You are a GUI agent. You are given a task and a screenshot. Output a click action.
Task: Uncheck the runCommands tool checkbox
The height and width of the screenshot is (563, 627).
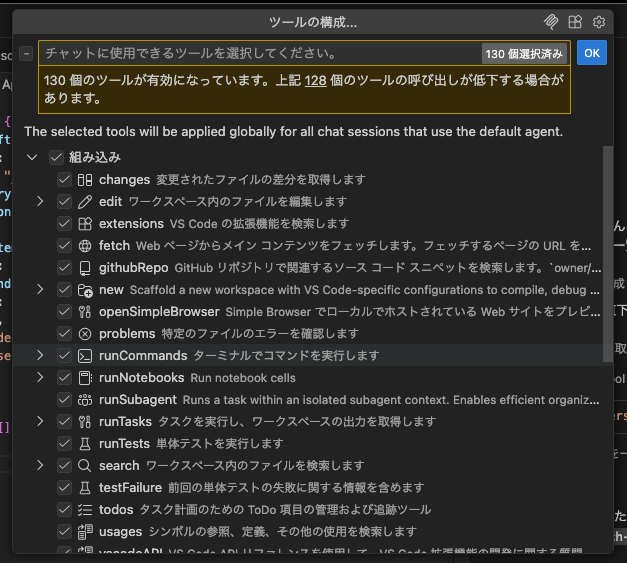[x=64, y=356]
